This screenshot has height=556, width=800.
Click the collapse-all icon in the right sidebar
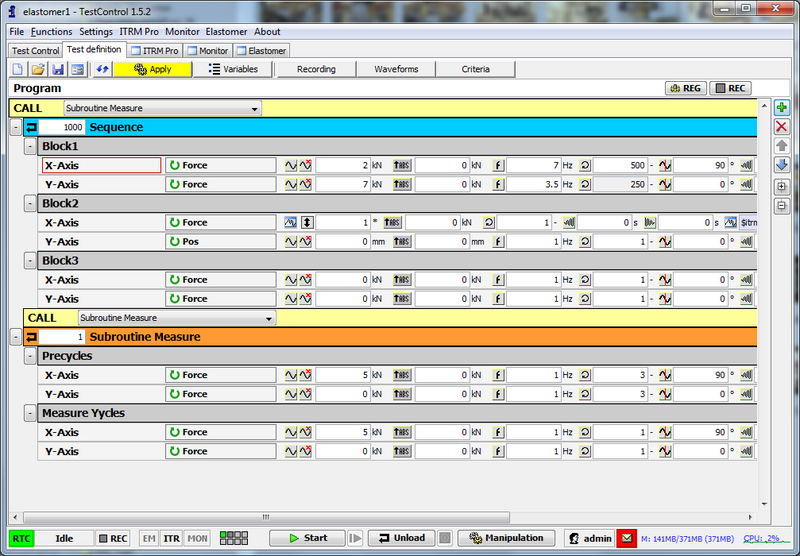pyautogui.click(x=781, y=206)
